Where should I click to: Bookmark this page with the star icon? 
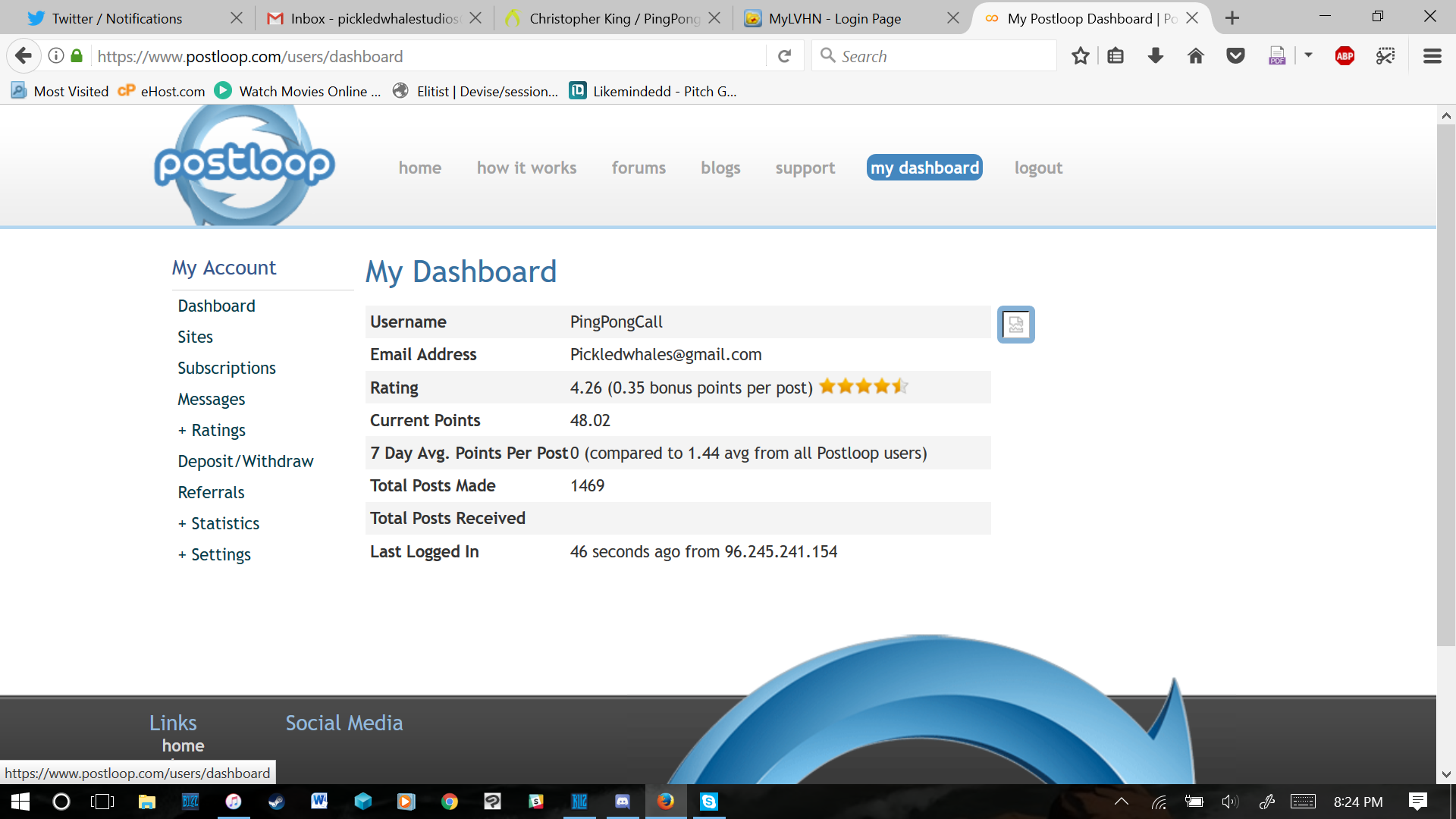click(1081, 56)
